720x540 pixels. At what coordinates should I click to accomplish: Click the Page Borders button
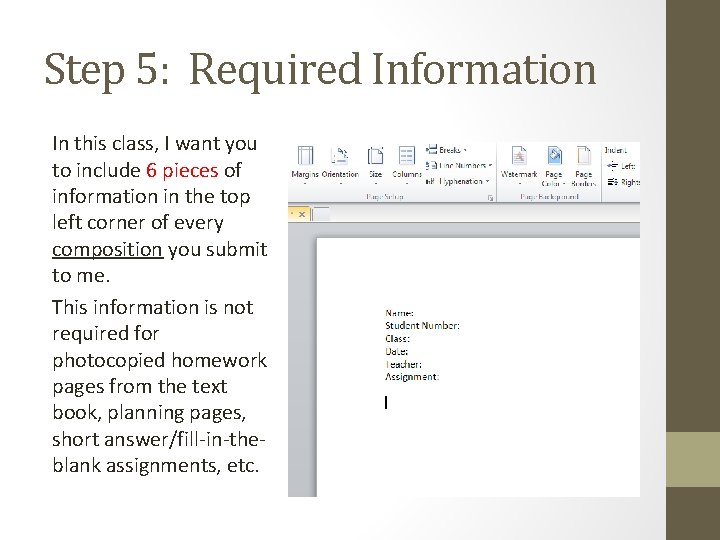point(584,165)
